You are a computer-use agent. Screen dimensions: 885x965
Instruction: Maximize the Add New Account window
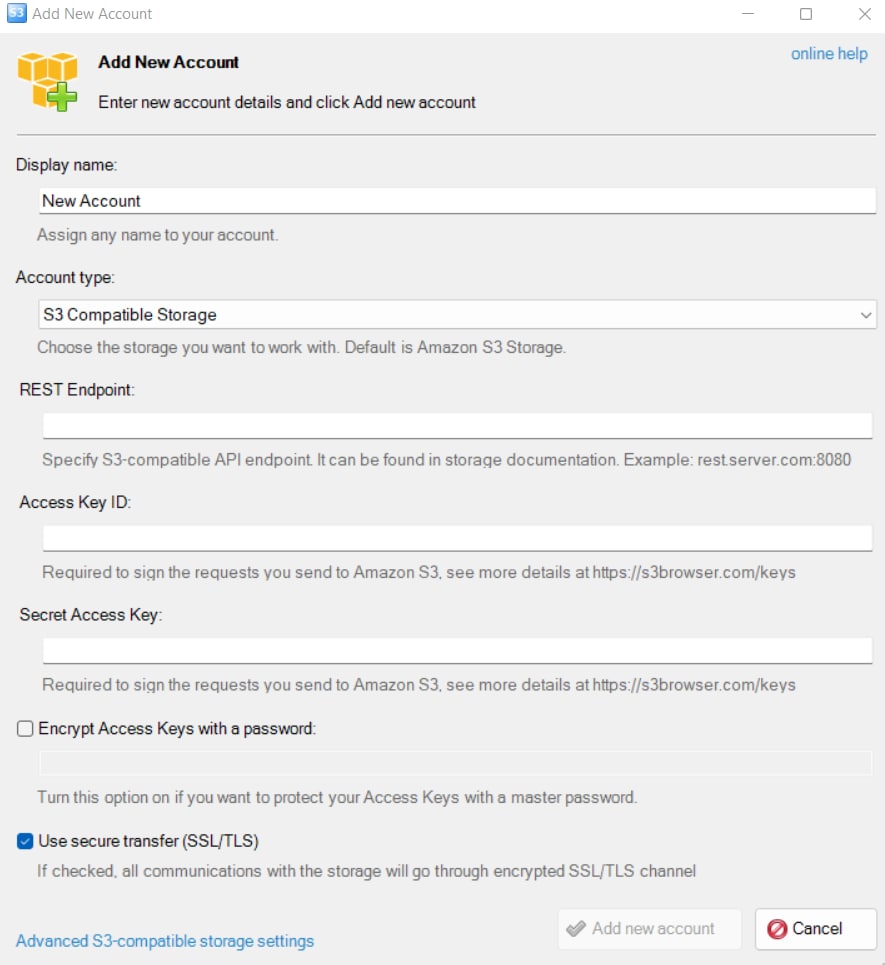point(806,14)
